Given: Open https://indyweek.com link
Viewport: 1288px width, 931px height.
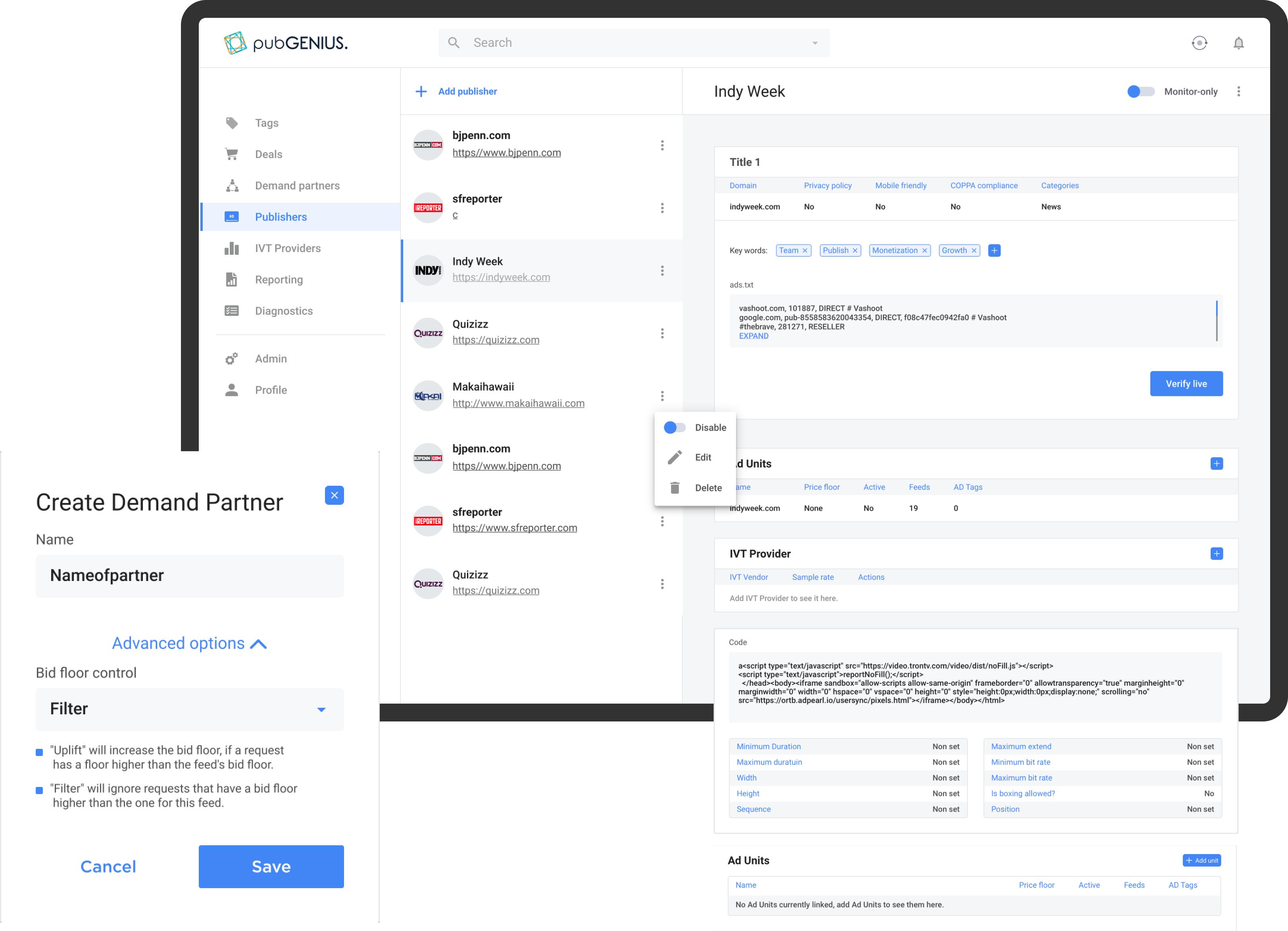Looking at the screenshot, I should 501,277.
